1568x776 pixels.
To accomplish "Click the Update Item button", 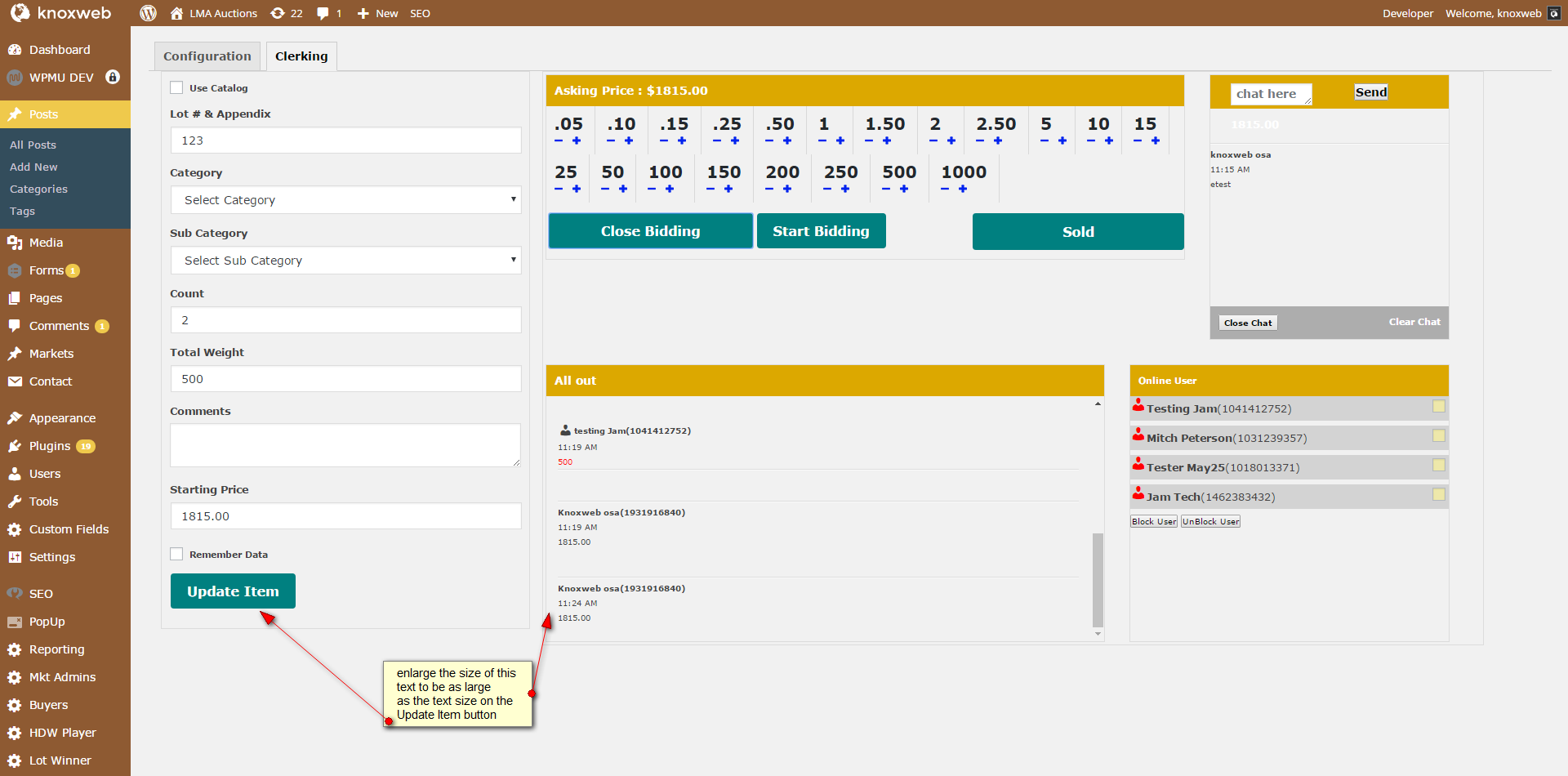I will coord(233,591).
